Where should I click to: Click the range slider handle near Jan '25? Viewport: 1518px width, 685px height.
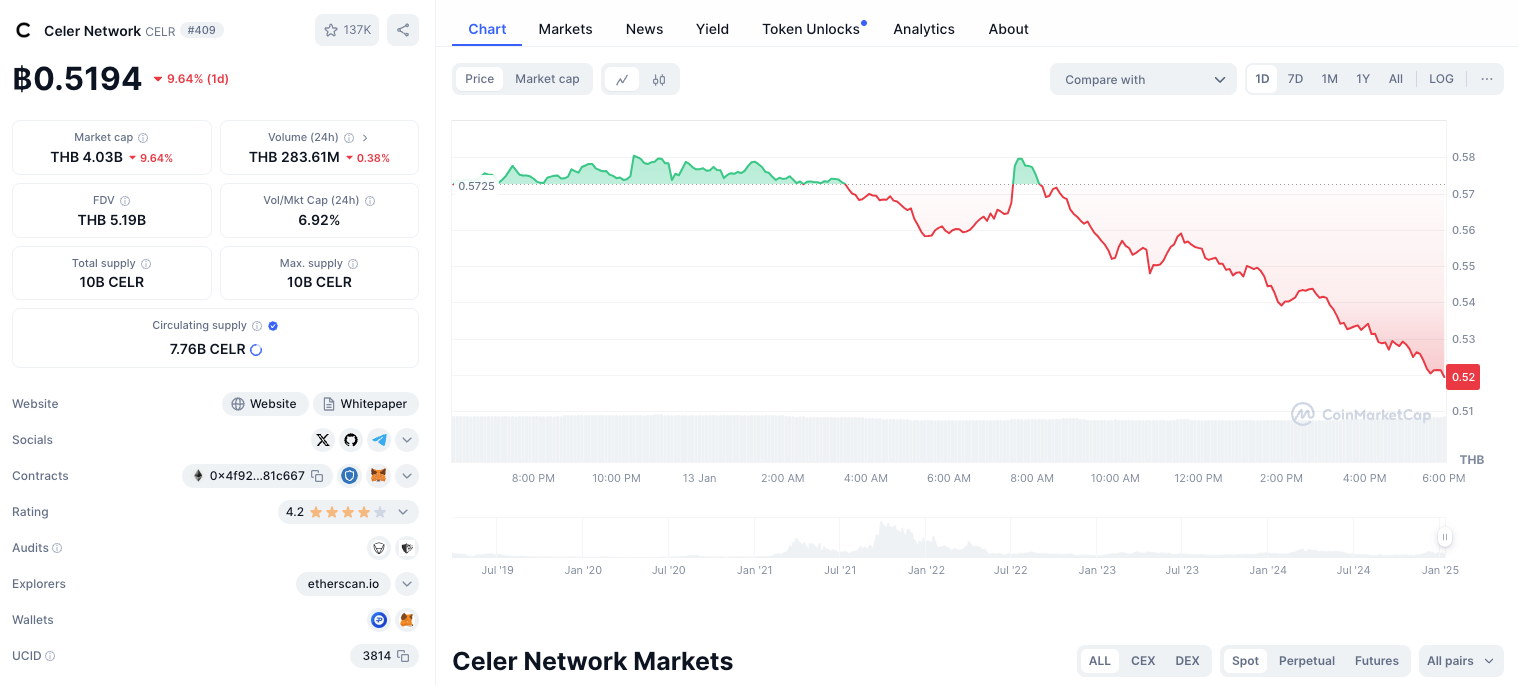[1444, 538]
